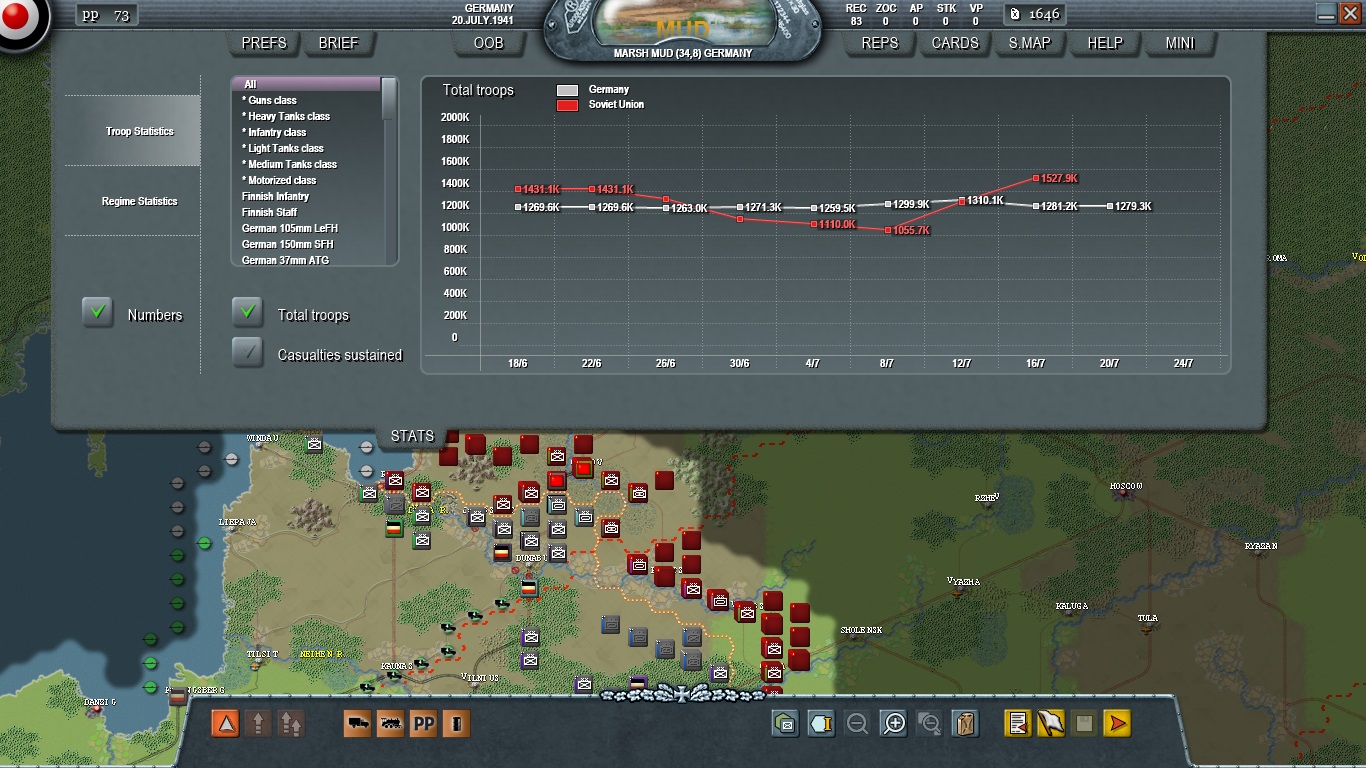The width and height of the screenshot is (1366, 768).
Task: Open the PREFS menu
Action: click(264, 43)
